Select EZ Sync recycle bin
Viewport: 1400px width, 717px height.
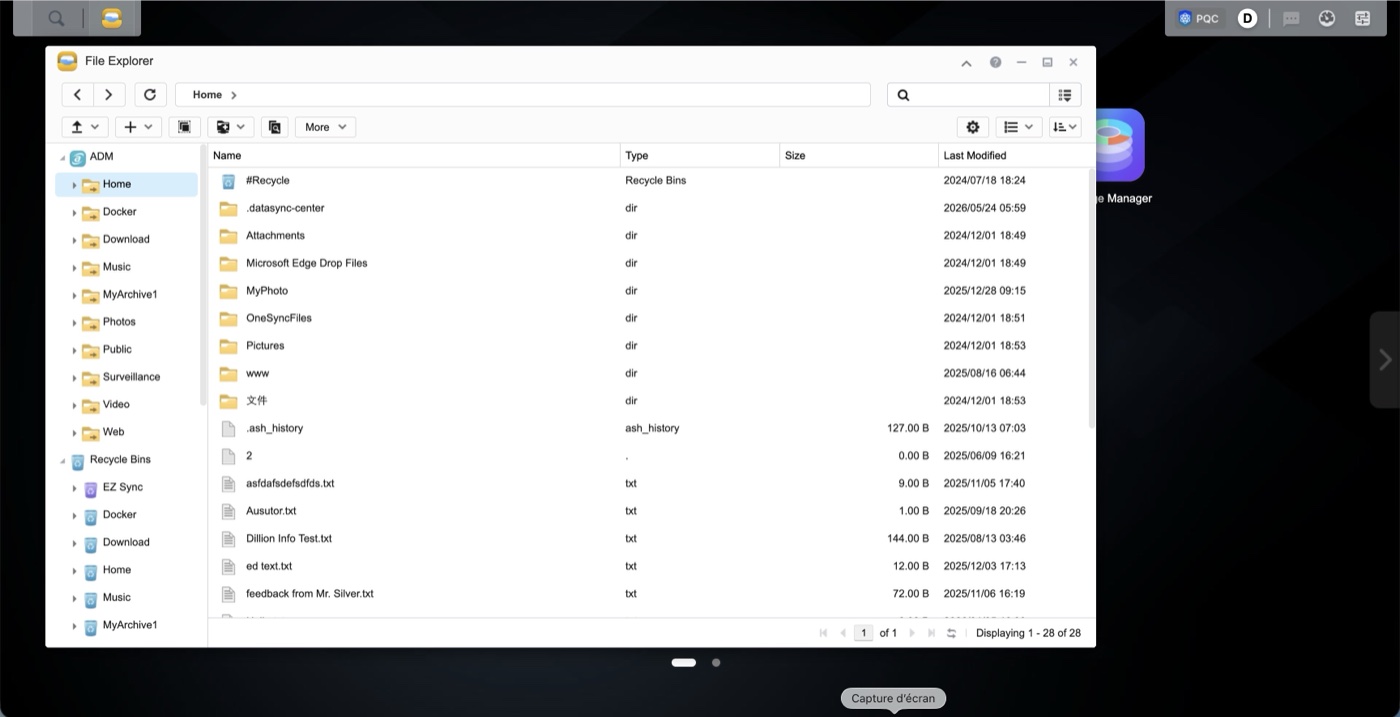[x=122, y=487]
